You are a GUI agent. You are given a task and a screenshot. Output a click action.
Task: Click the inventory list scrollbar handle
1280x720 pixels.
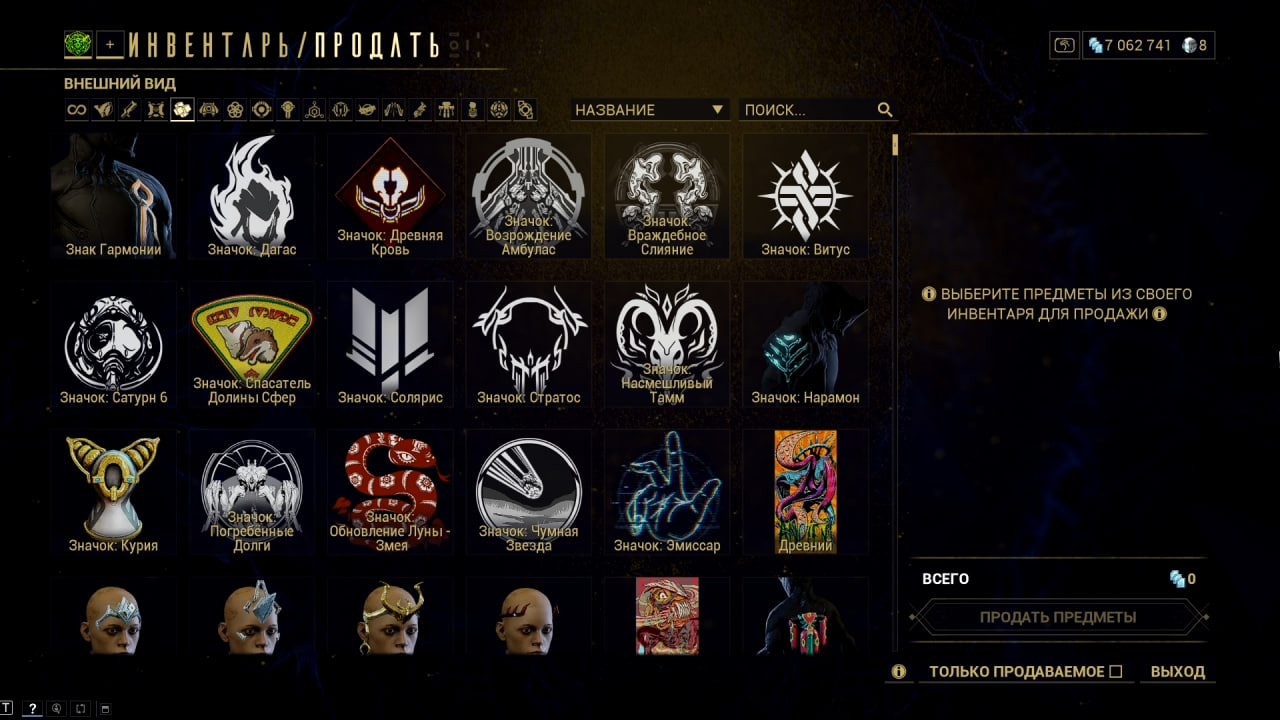tap(895, 145)
